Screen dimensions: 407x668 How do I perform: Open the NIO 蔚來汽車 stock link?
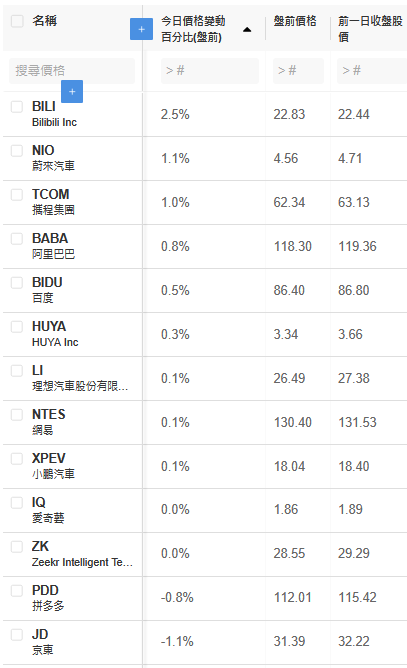(x=53, y=158)
